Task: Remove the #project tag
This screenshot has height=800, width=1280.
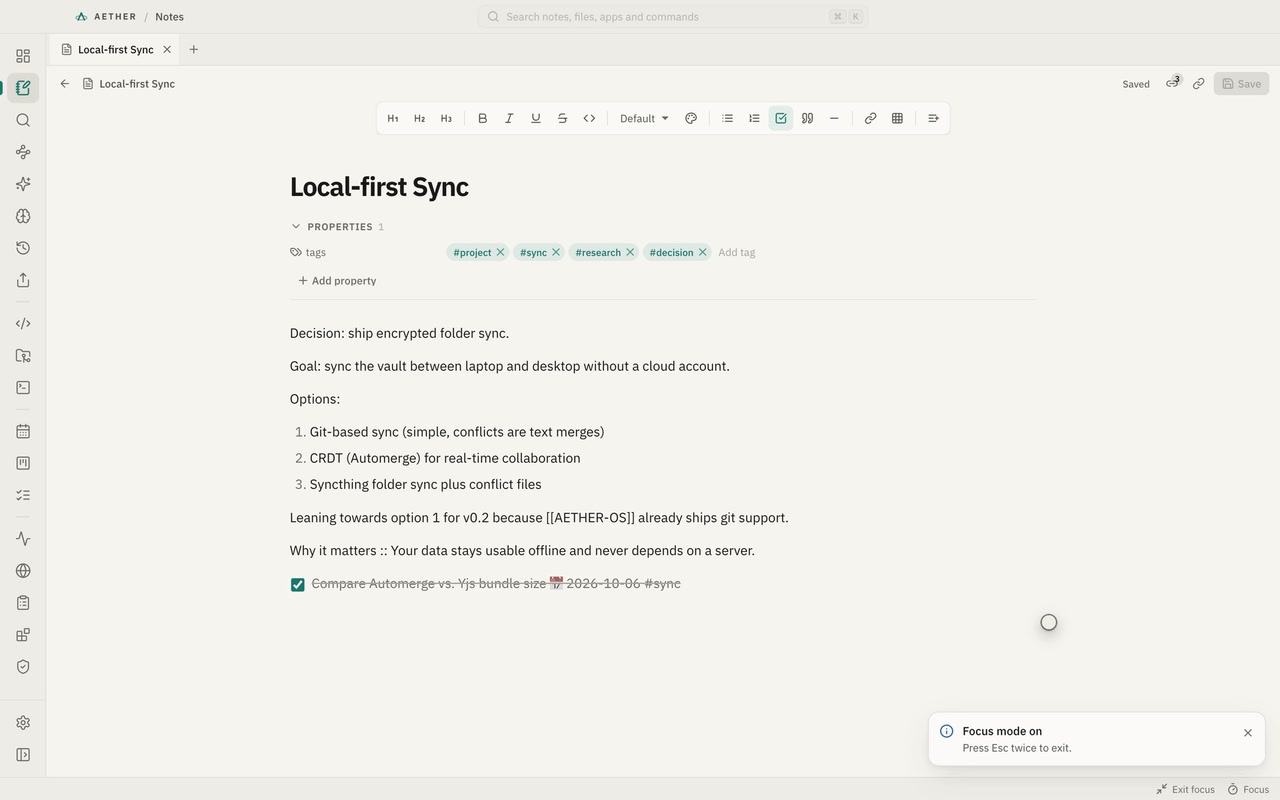Action: (x=501, y=252)
